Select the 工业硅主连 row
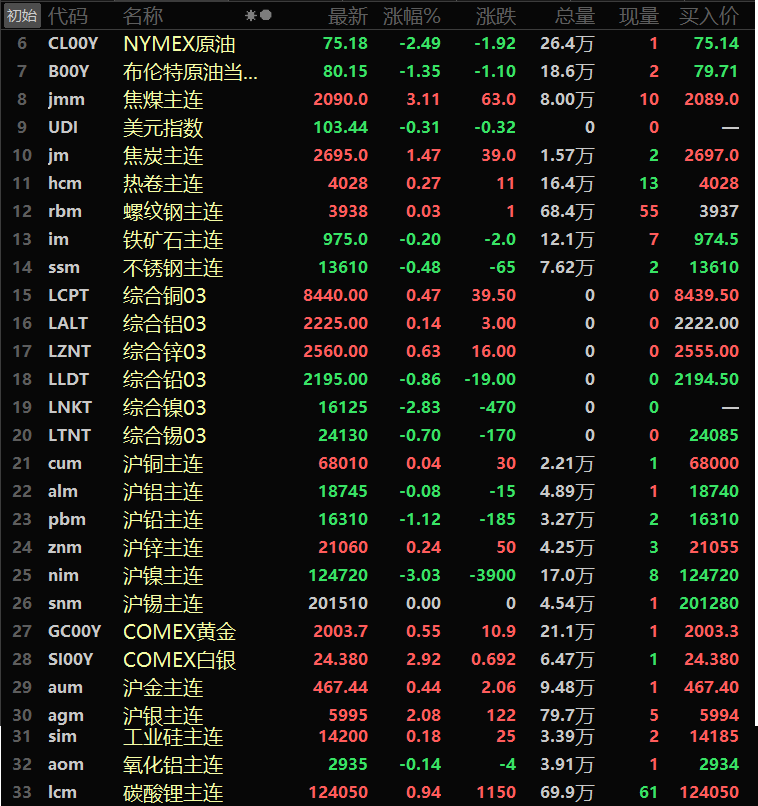 [x=379, y=737]
